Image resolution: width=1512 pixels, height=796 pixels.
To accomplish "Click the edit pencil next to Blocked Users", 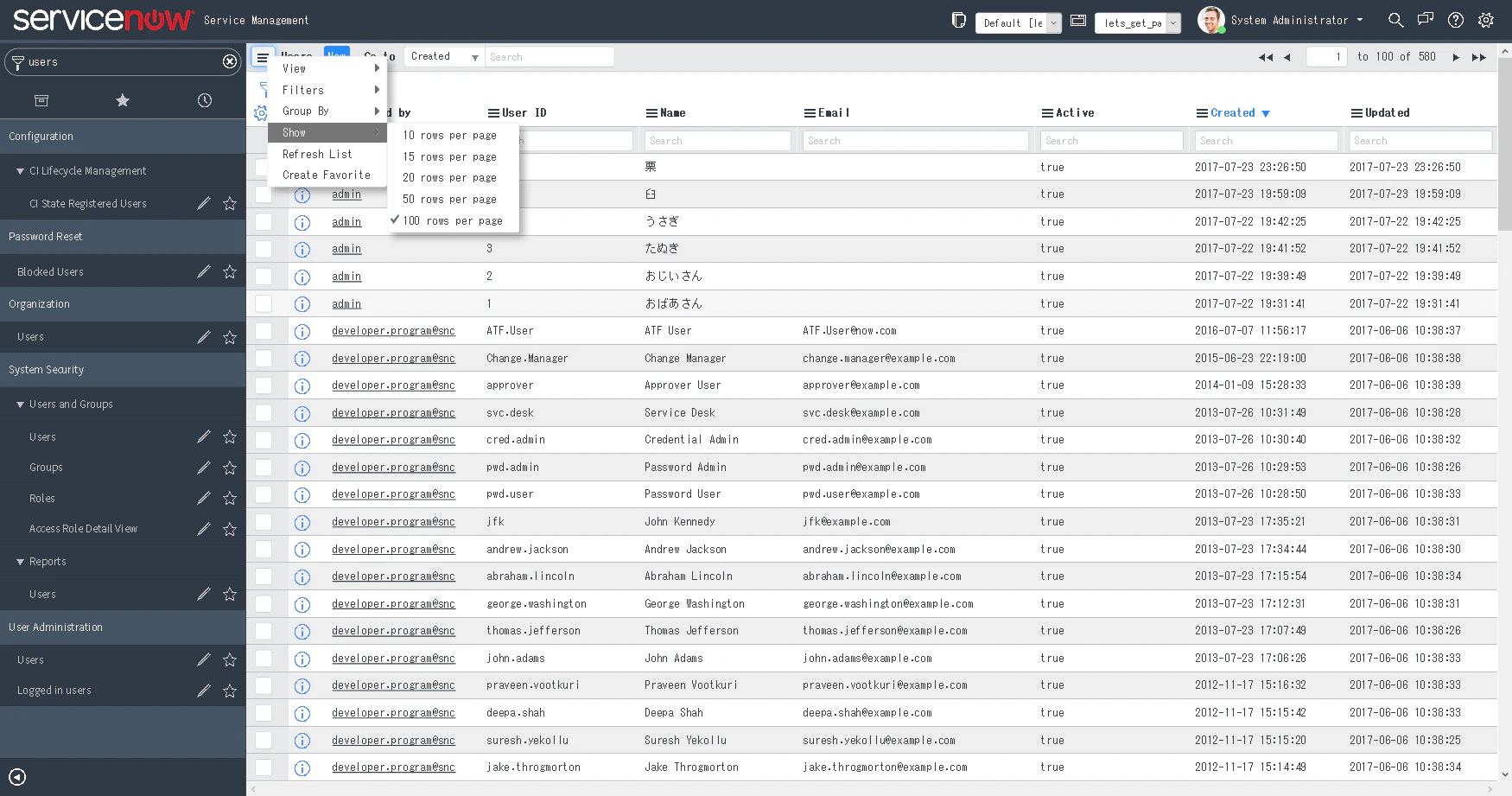I will [203, 271].
